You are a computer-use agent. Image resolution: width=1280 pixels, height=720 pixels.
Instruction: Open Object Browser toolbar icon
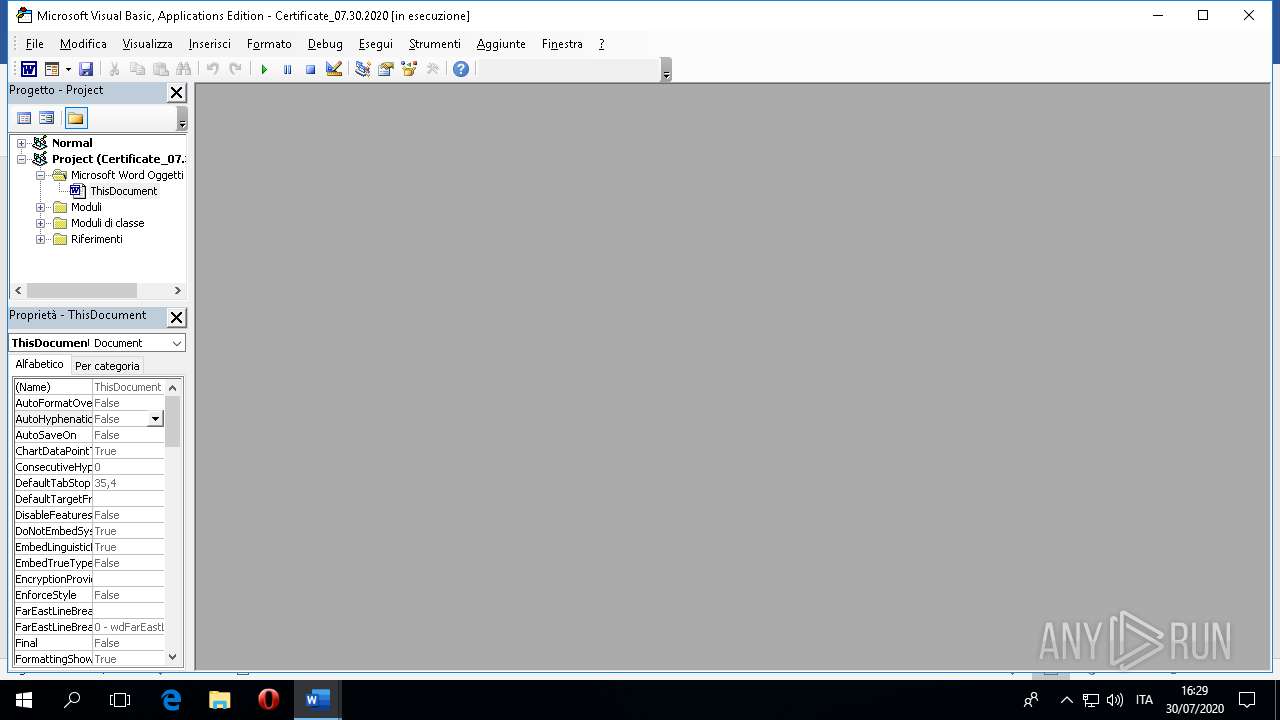408,69
